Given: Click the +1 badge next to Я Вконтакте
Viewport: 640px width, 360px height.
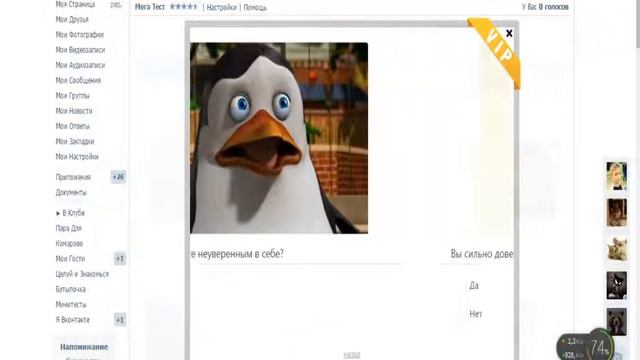Looking at the screenshot, I should click(x=120, y=320).
